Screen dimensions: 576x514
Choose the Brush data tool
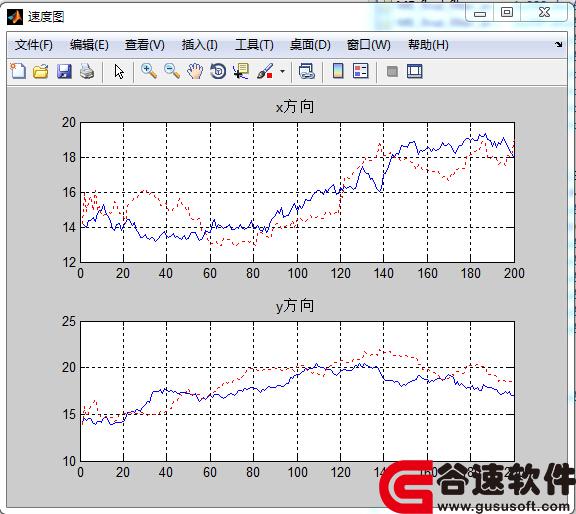(x=265, y=71)
